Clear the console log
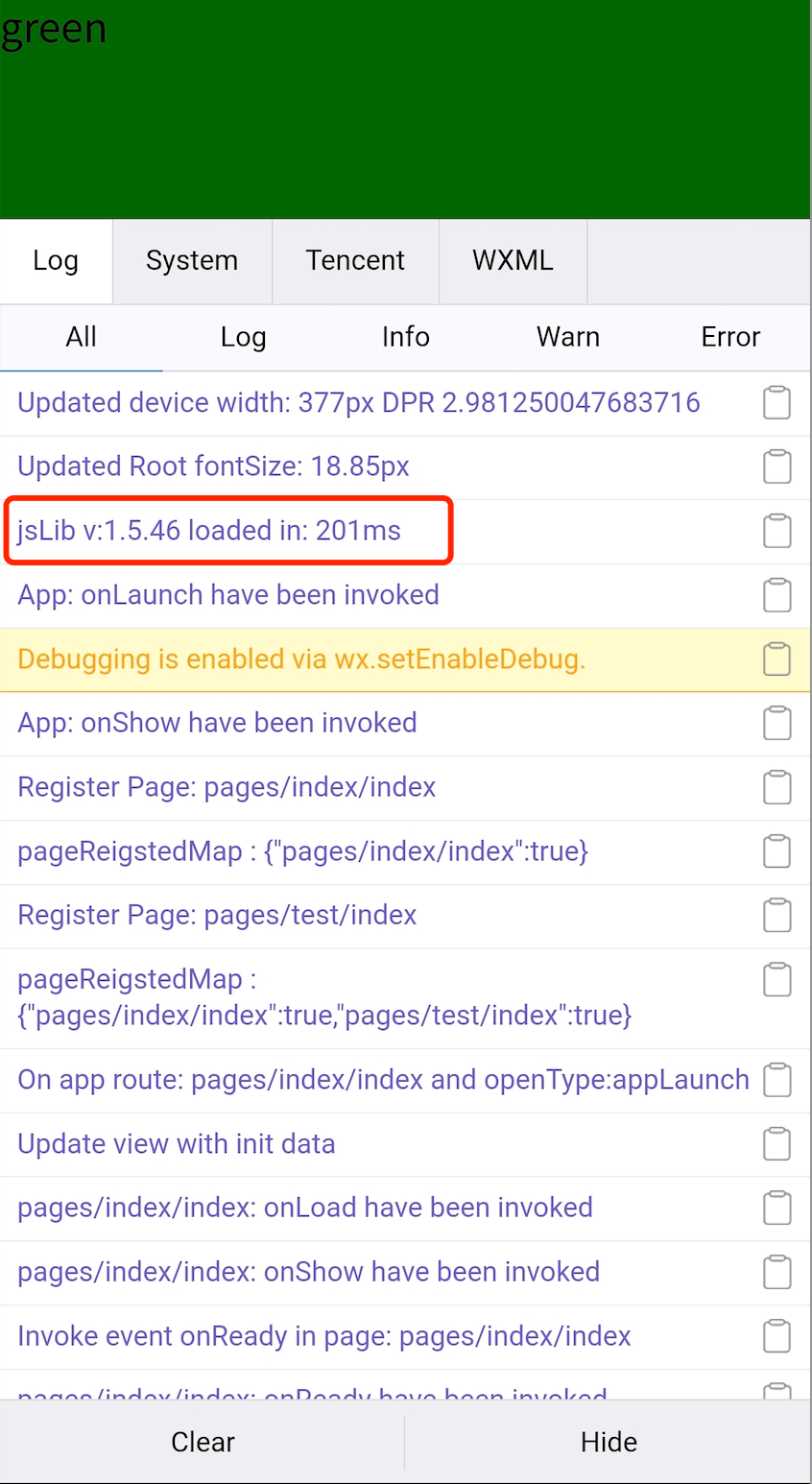This screenshot has height=1484, width=812. [203, 1442]
